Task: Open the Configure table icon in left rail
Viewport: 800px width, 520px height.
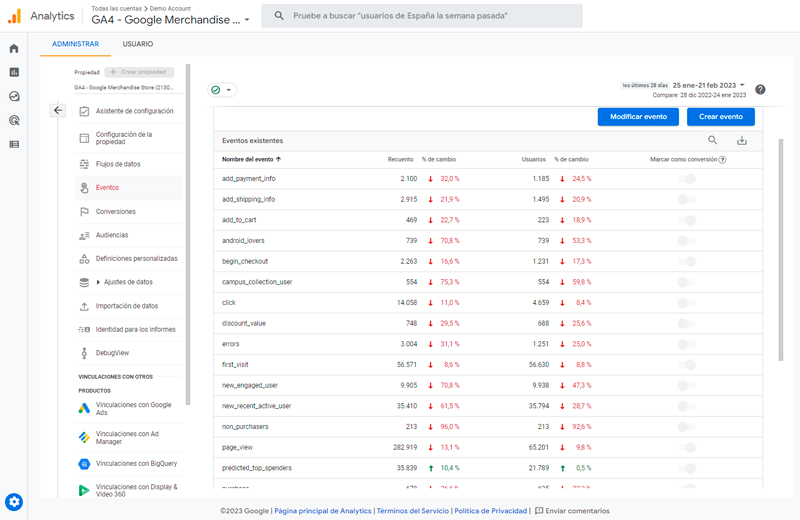Action: (14, 144)
